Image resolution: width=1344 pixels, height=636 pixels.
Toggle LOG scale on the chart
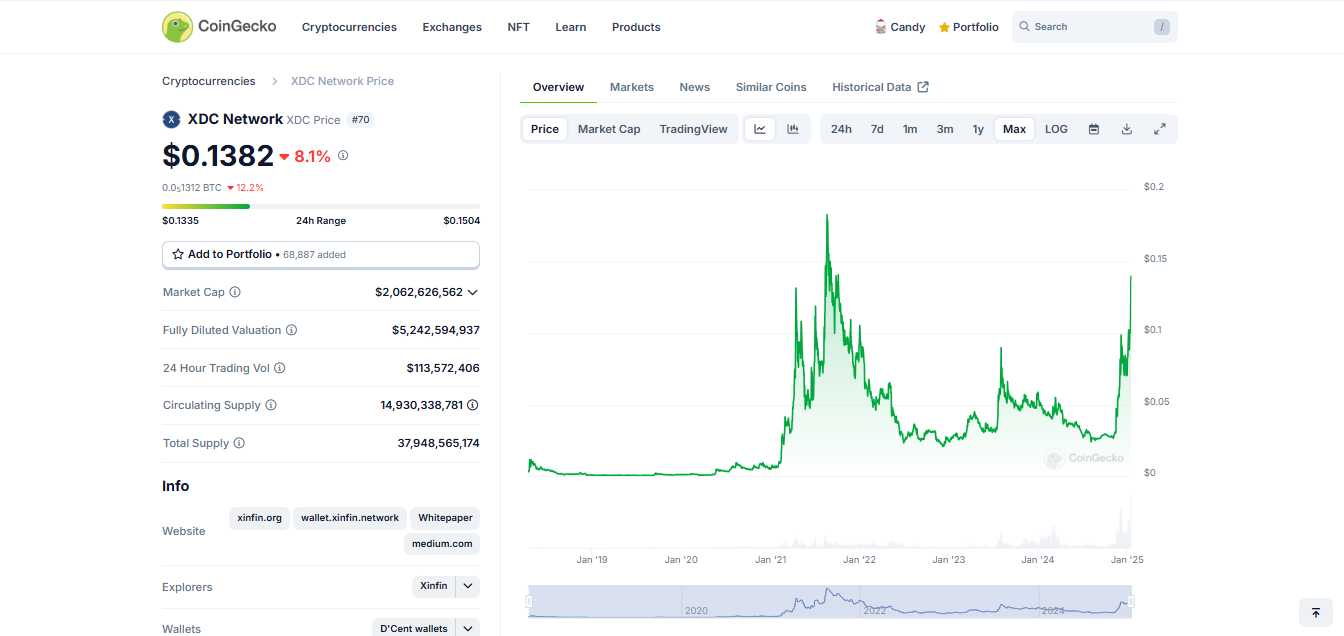click(1056, 129)
